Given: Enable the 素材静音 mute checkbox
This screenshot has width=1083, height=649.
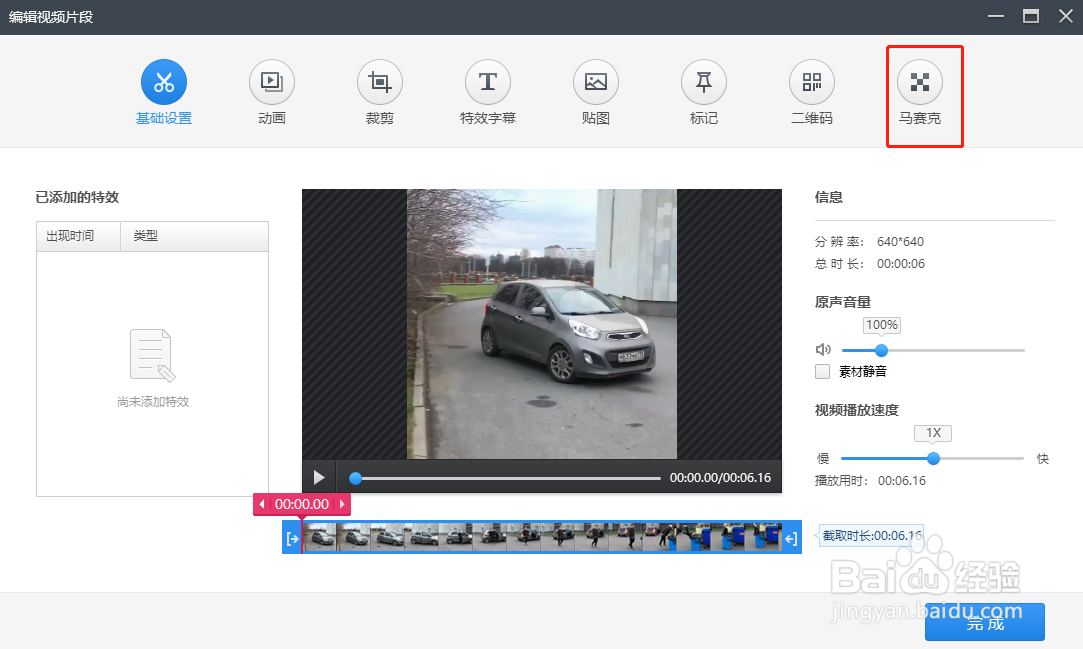Looking at the screenshot, I should click(x=822, y=371).
